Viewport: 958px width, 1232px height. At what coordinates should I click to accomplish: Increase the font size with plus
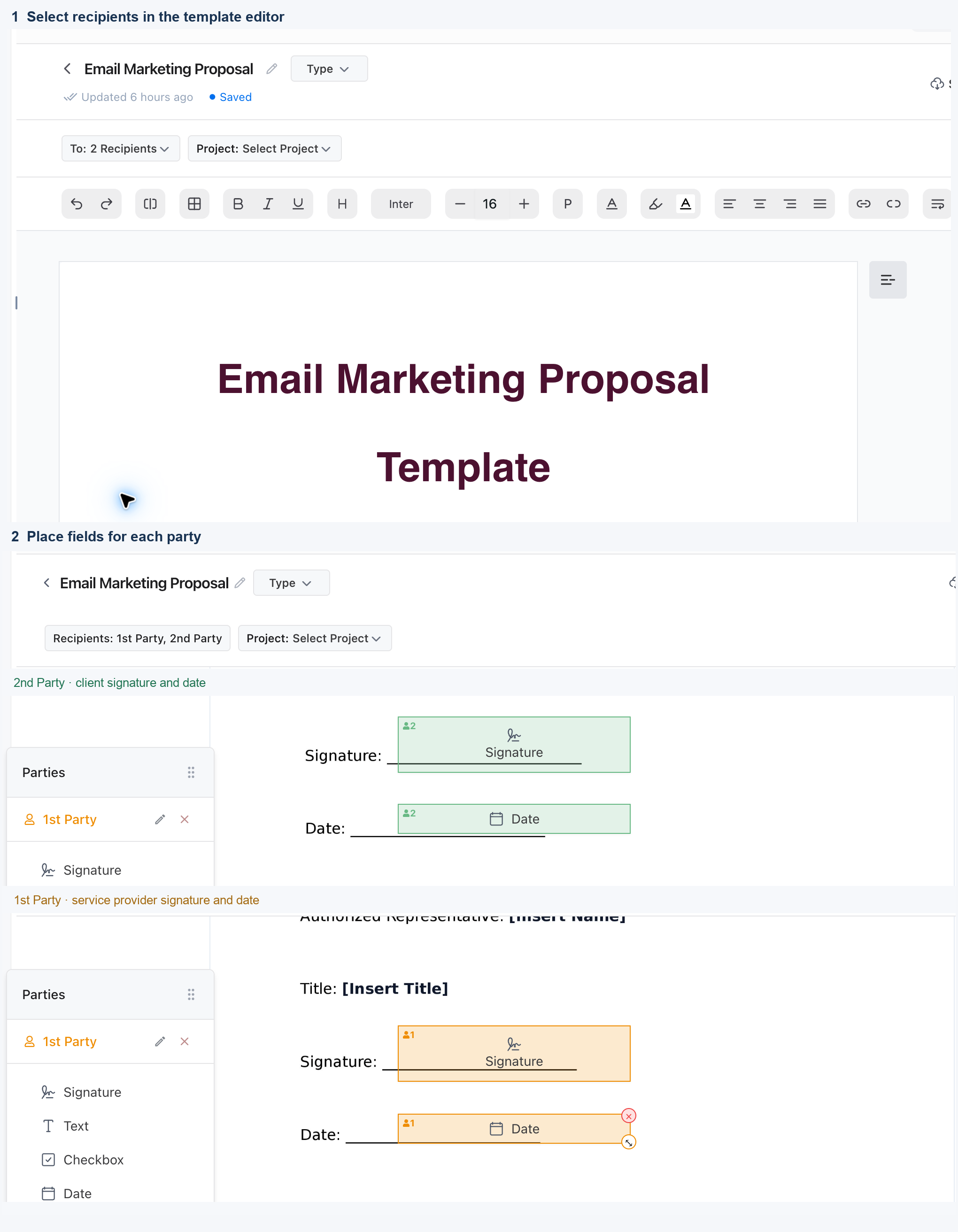click(524, 204)
